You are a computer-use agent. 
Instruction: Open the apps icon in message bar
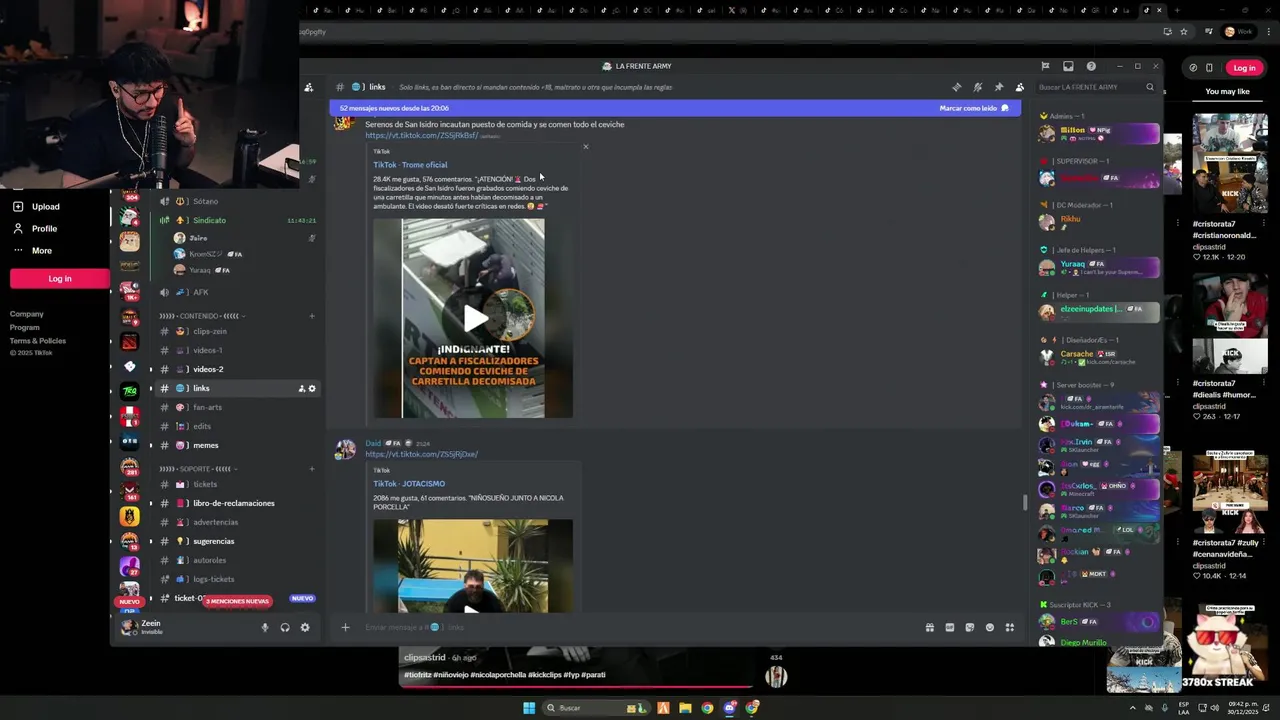[x=1010, y=627]
